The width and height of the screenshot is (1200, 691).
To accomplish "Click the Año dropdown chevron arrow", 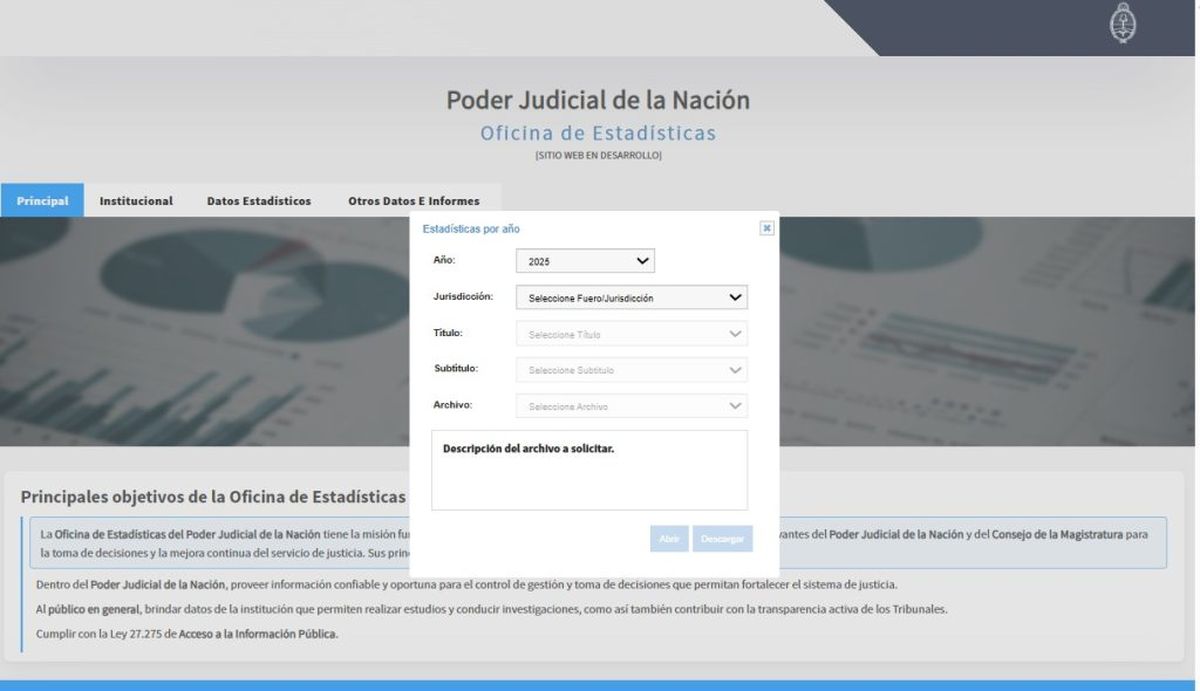I will coord(644,260).
